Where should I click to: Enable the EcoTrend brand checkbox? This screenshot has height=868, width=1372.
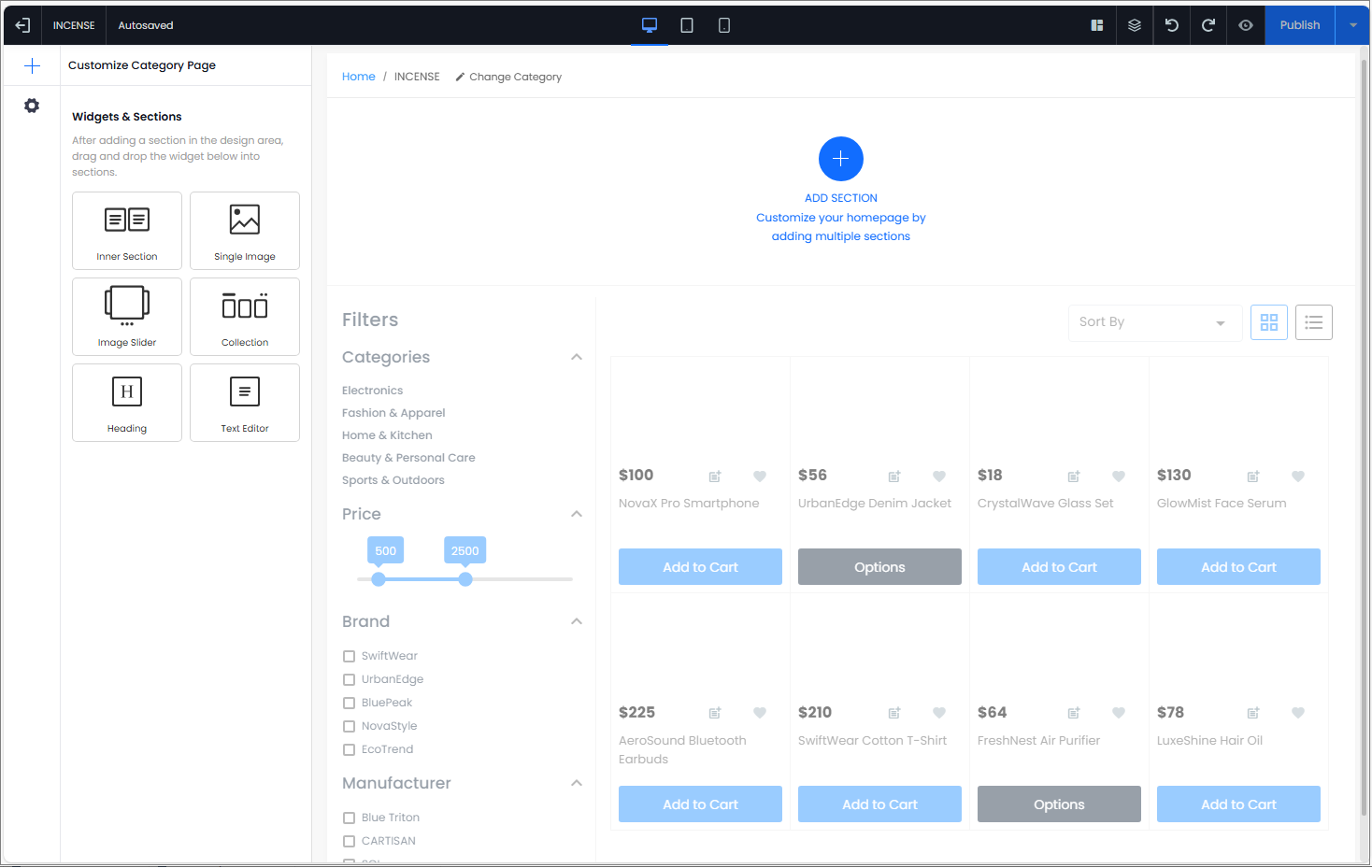(x=350, y=750)
